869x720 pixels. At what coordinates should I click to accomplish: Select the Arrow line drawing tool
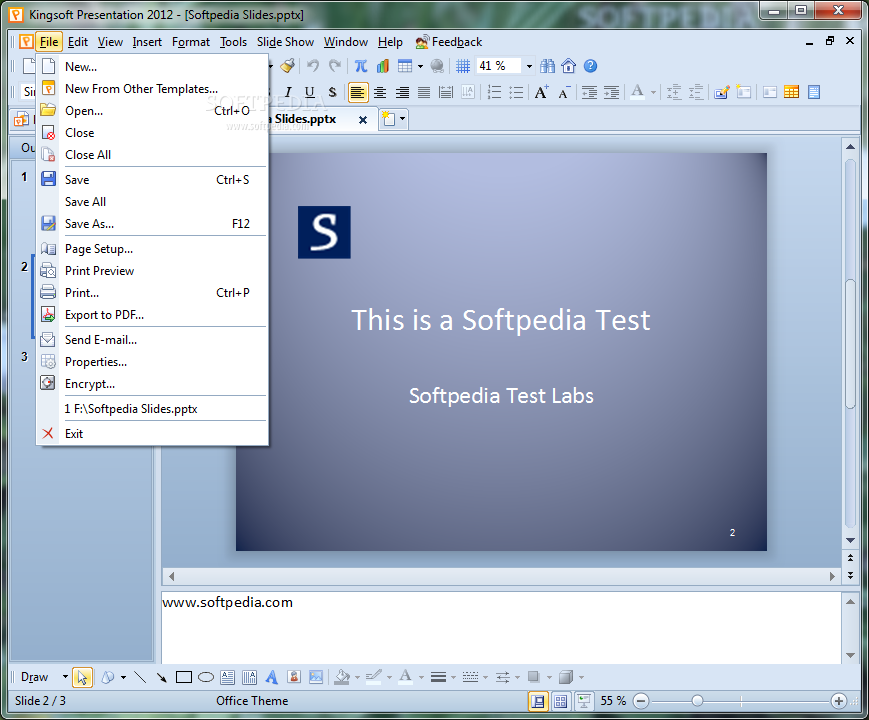click(161, 677)
